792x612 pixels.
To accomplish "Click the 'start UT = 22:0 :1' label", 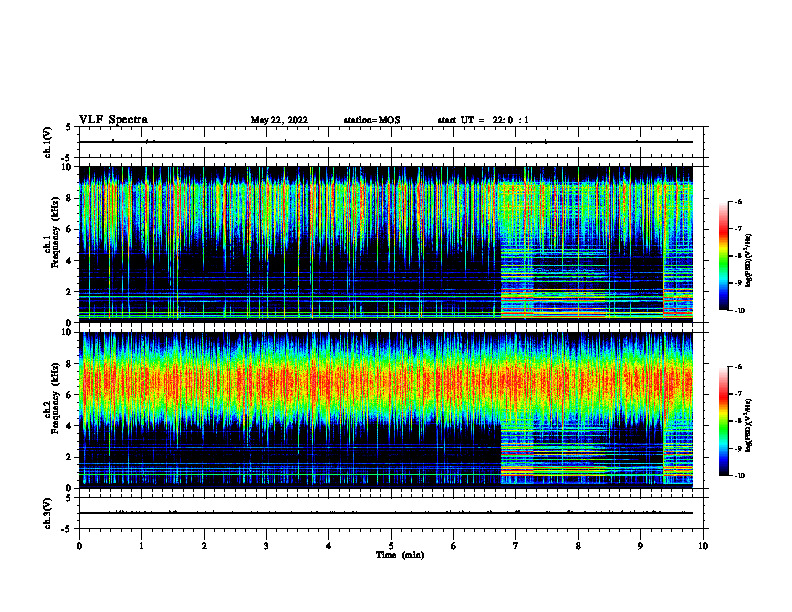I will tap(483, 120).
